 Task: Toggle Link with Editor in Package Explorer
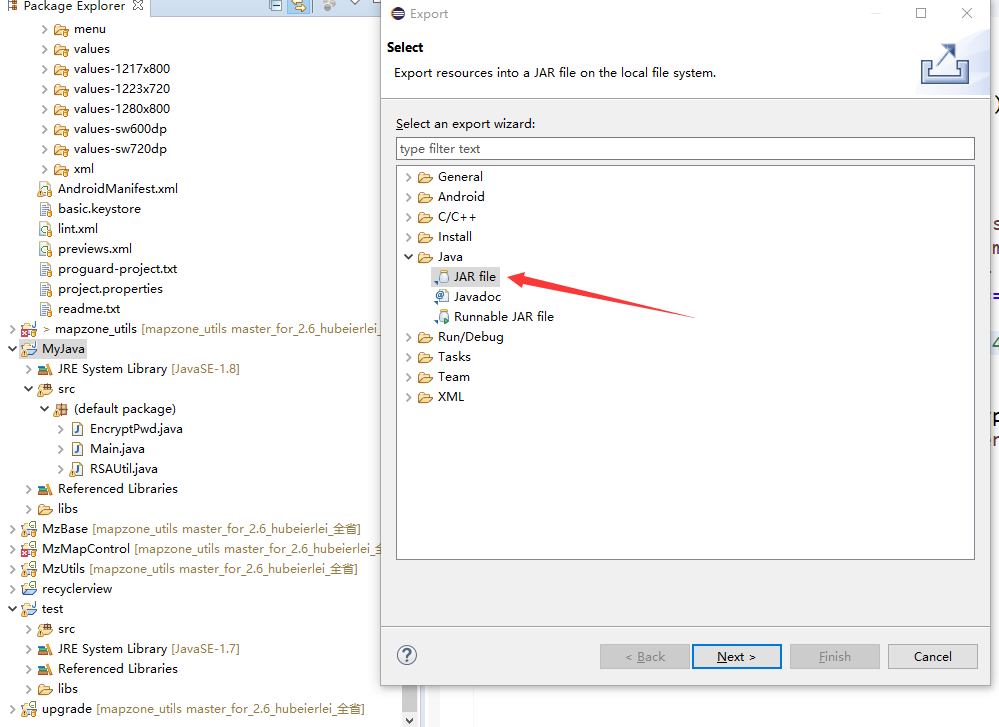(299, 6)
